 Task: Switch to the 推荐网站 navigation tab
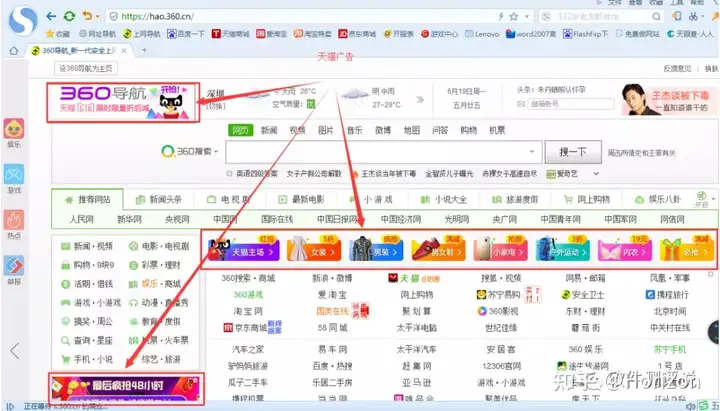87,200
